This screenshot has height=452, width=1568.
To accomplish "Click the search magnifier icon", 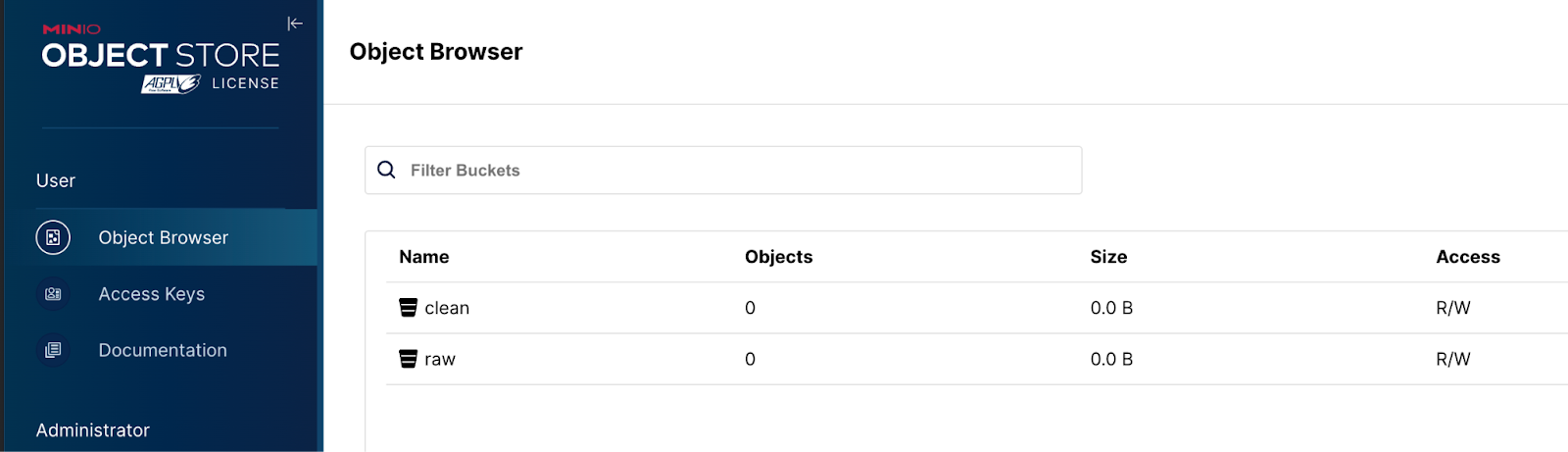I will tap(387, 170).
